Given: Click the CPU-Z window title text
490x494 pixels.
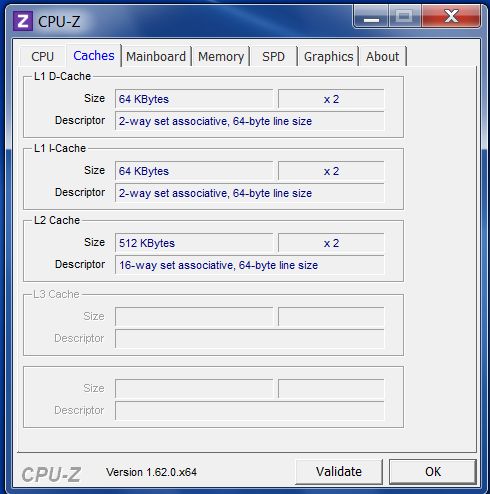Looking at the screenshot, I should pyautogui.click(x=59, y=22).
